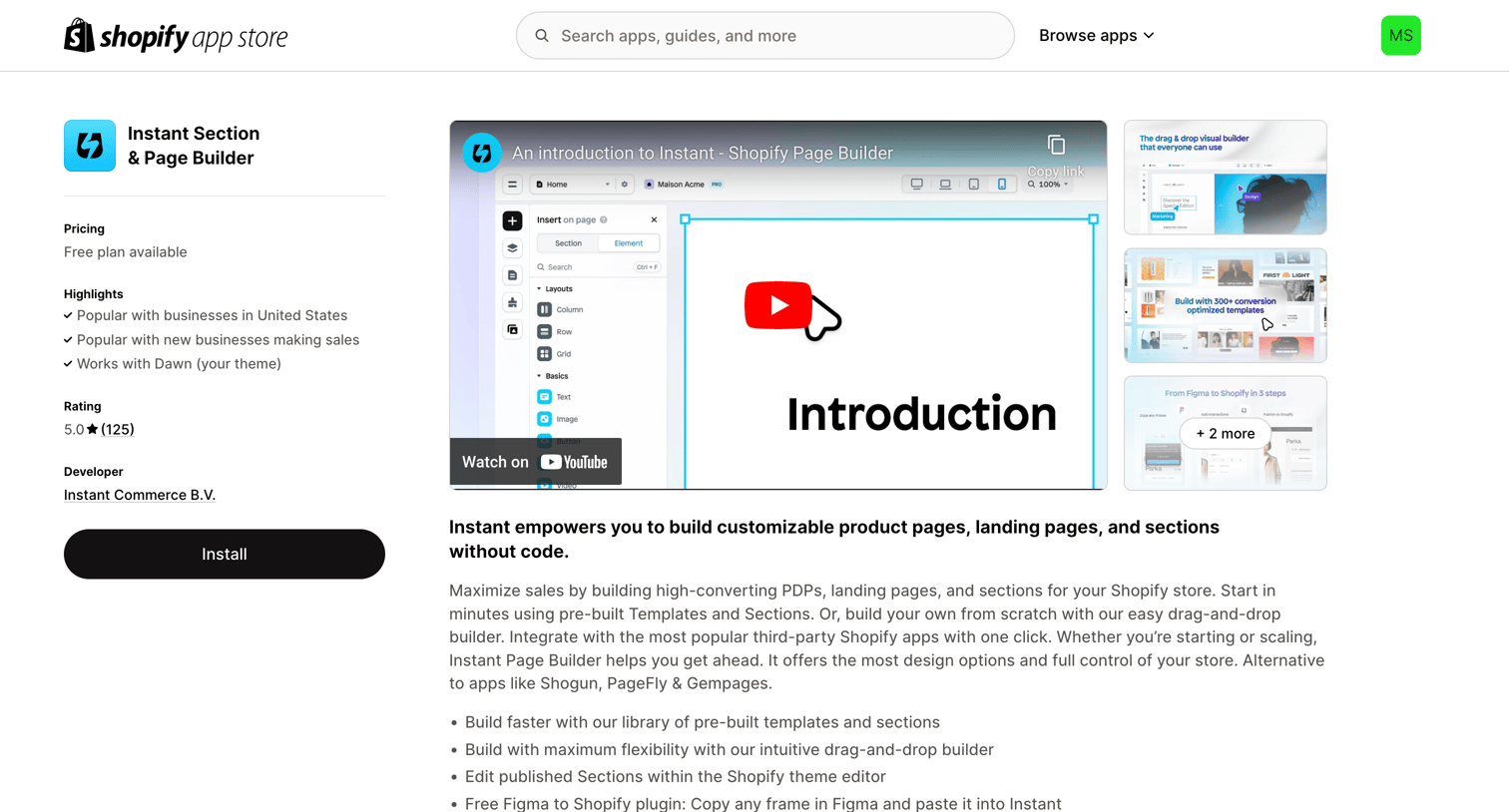Play the YouTube introduction video

[x=777, y=305]
